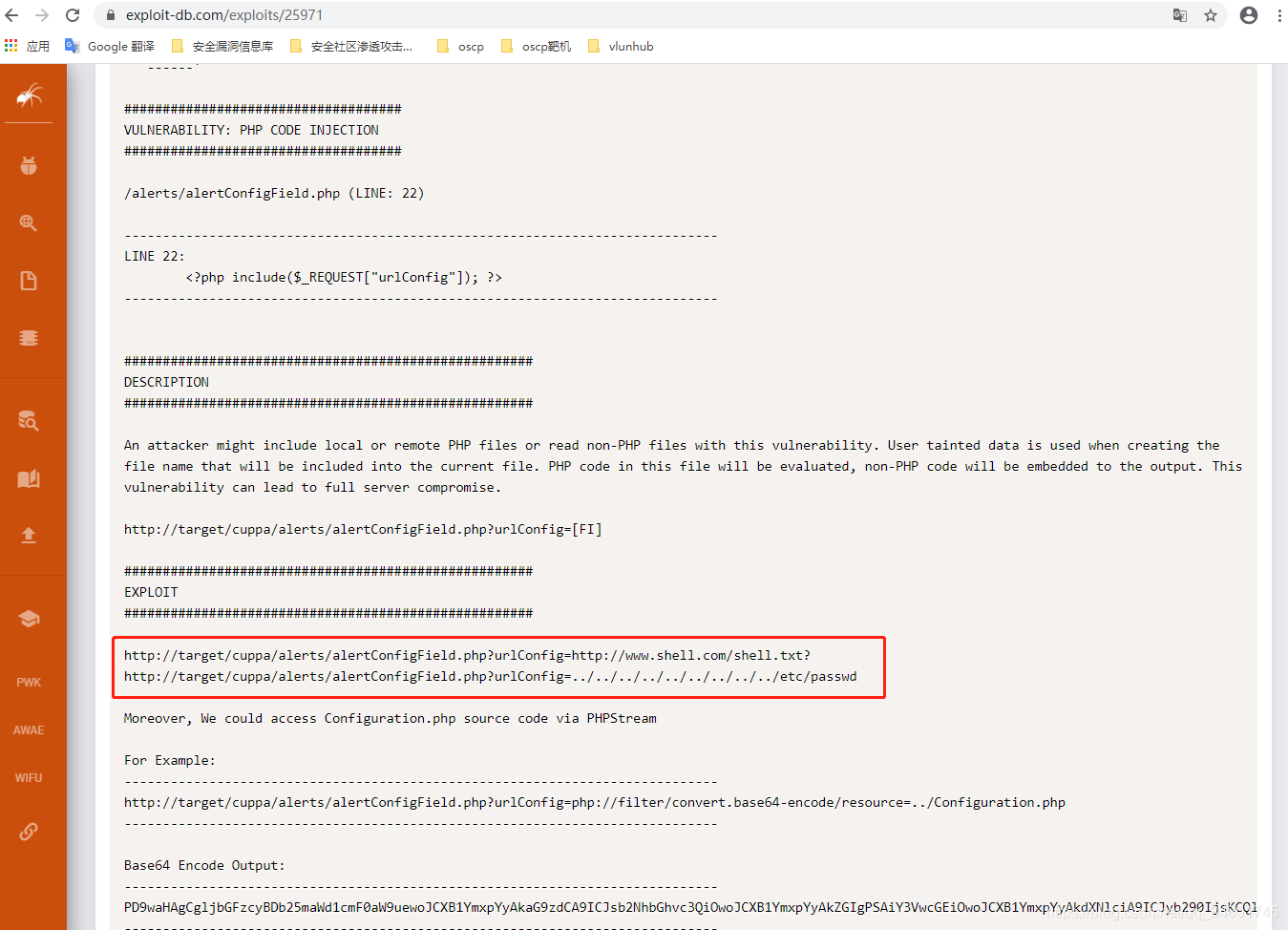Open the oscp bookmark folder

coord(460,46)
